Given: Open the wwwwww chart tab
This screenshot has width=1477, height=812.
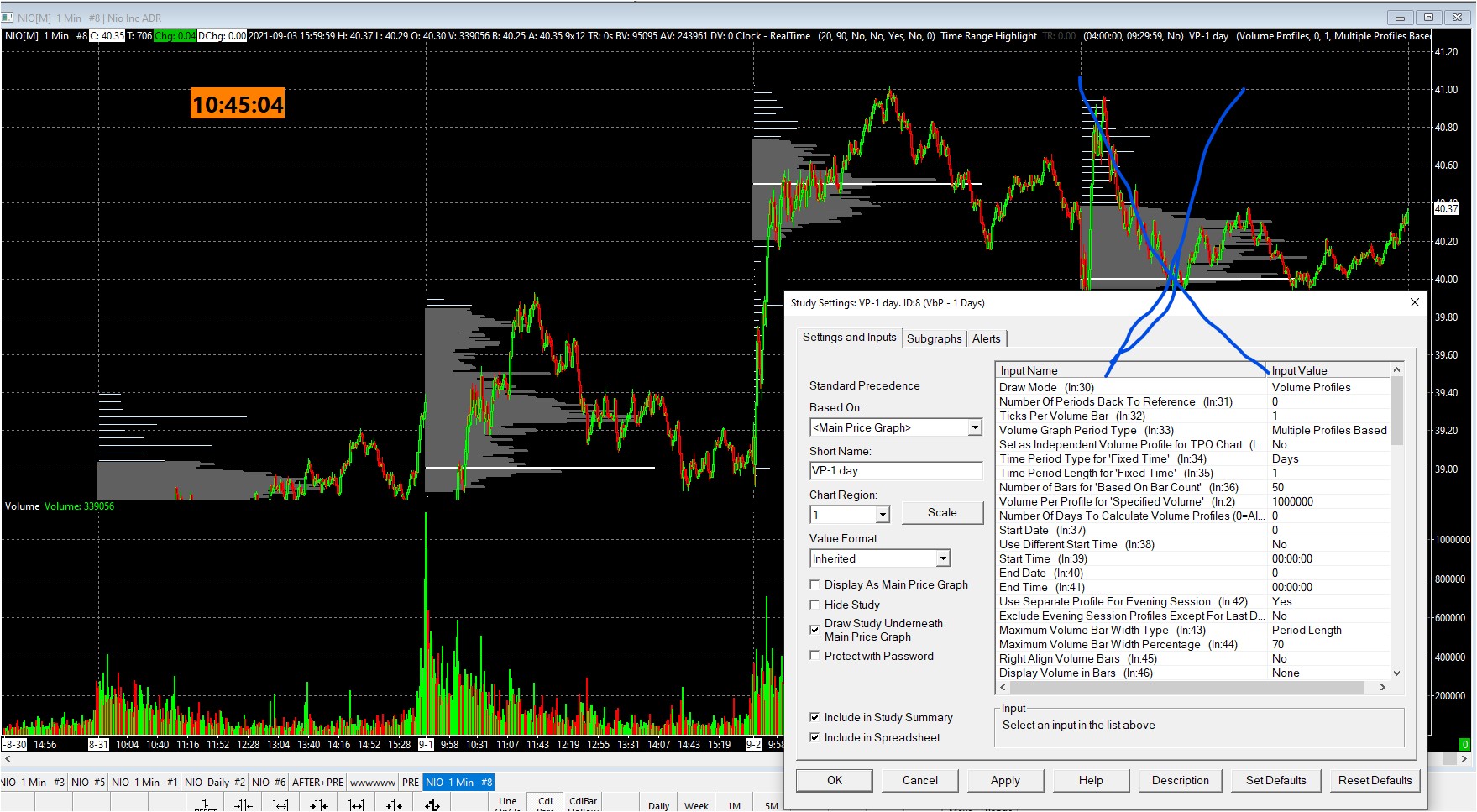Looking at the screenshot, I should [373, 782].
